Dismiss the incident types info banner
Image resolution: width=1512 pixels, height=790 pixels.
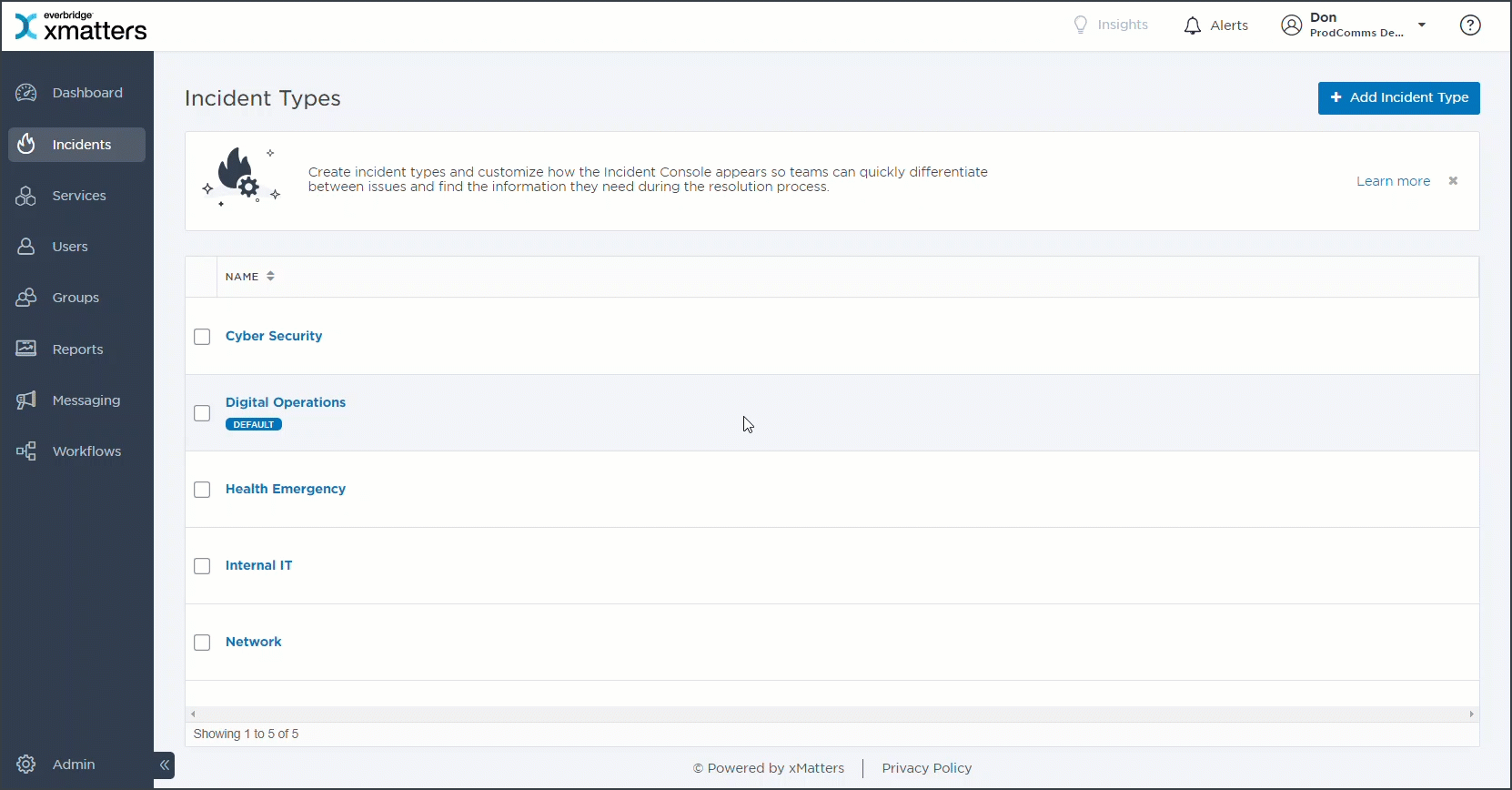(1453, 181)
